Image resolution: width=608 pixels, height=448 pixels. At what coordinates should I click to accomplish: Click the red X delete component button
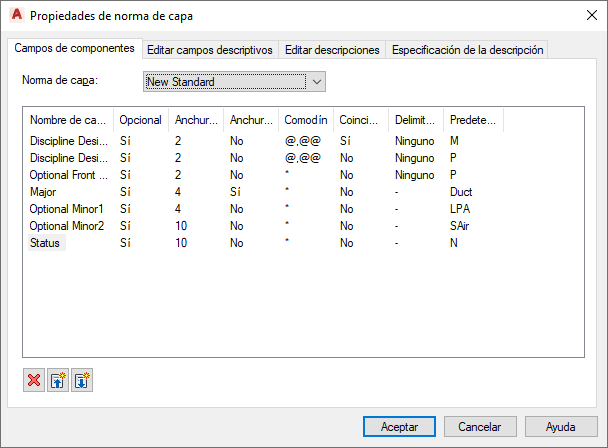coord(34,381)
